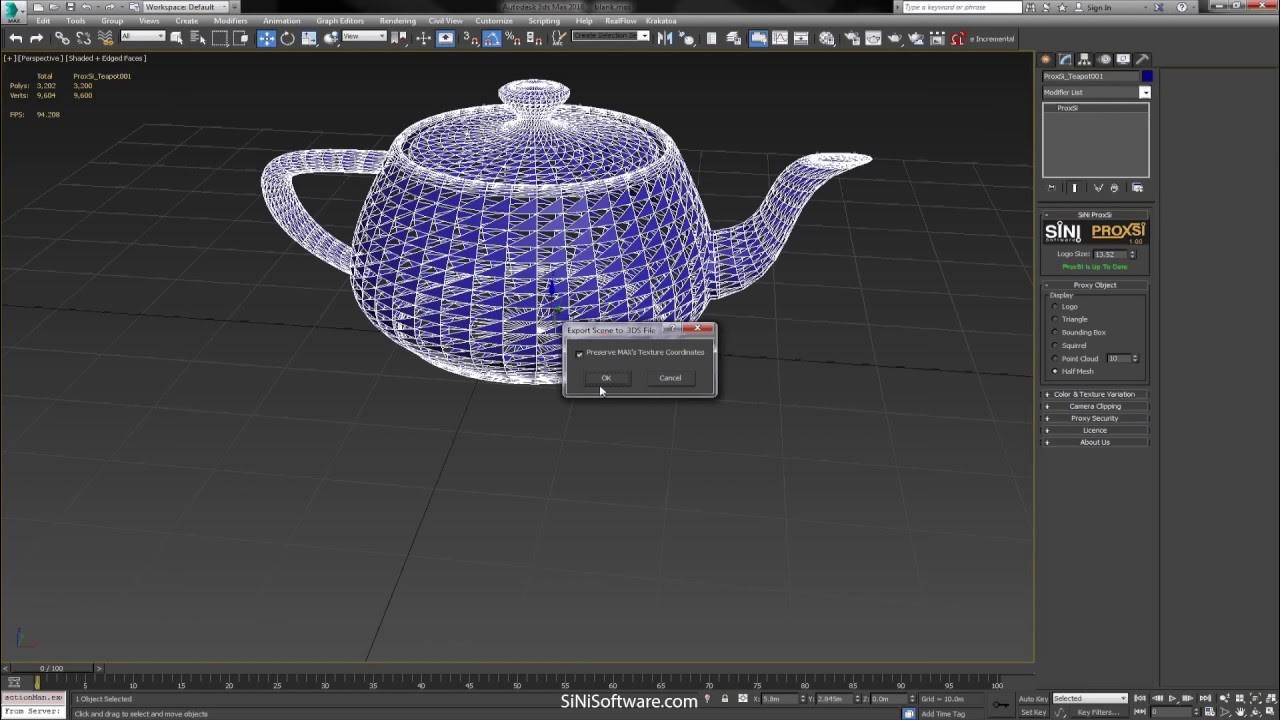Image resolution: width=1280 pixels, height=720 pixels.
Task: Expand the Color & Texture Variation rollout
Action: [1095, 394]
